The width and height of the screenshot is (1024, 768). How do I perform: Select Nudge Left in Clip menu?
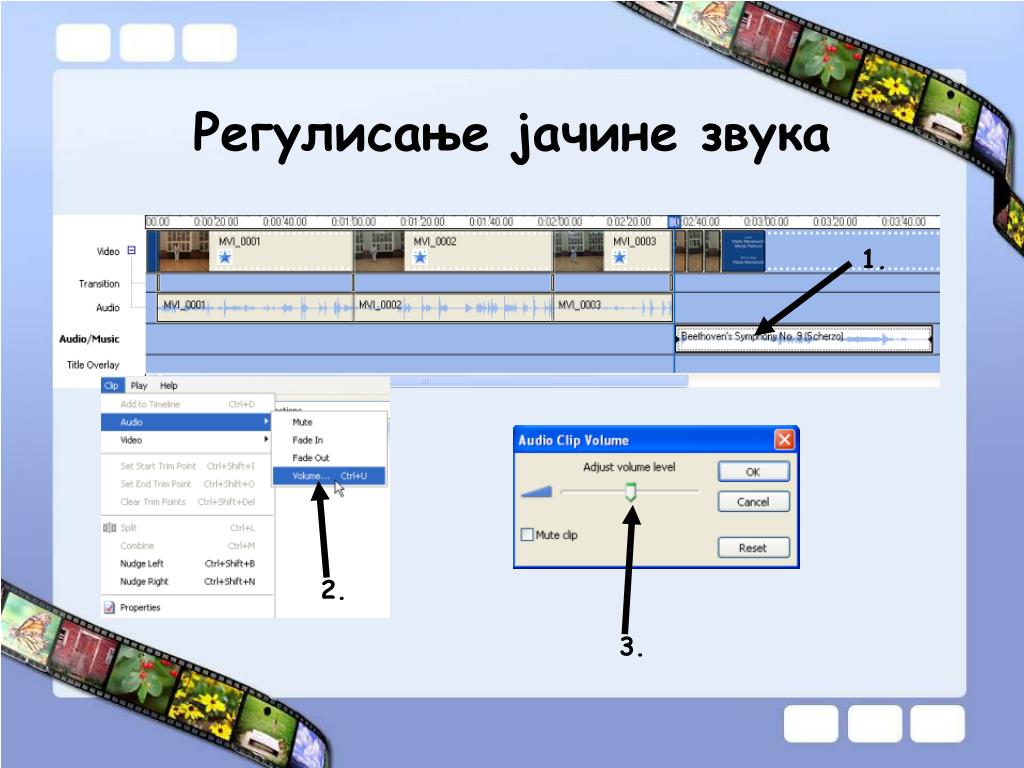(x=187, y=563)
